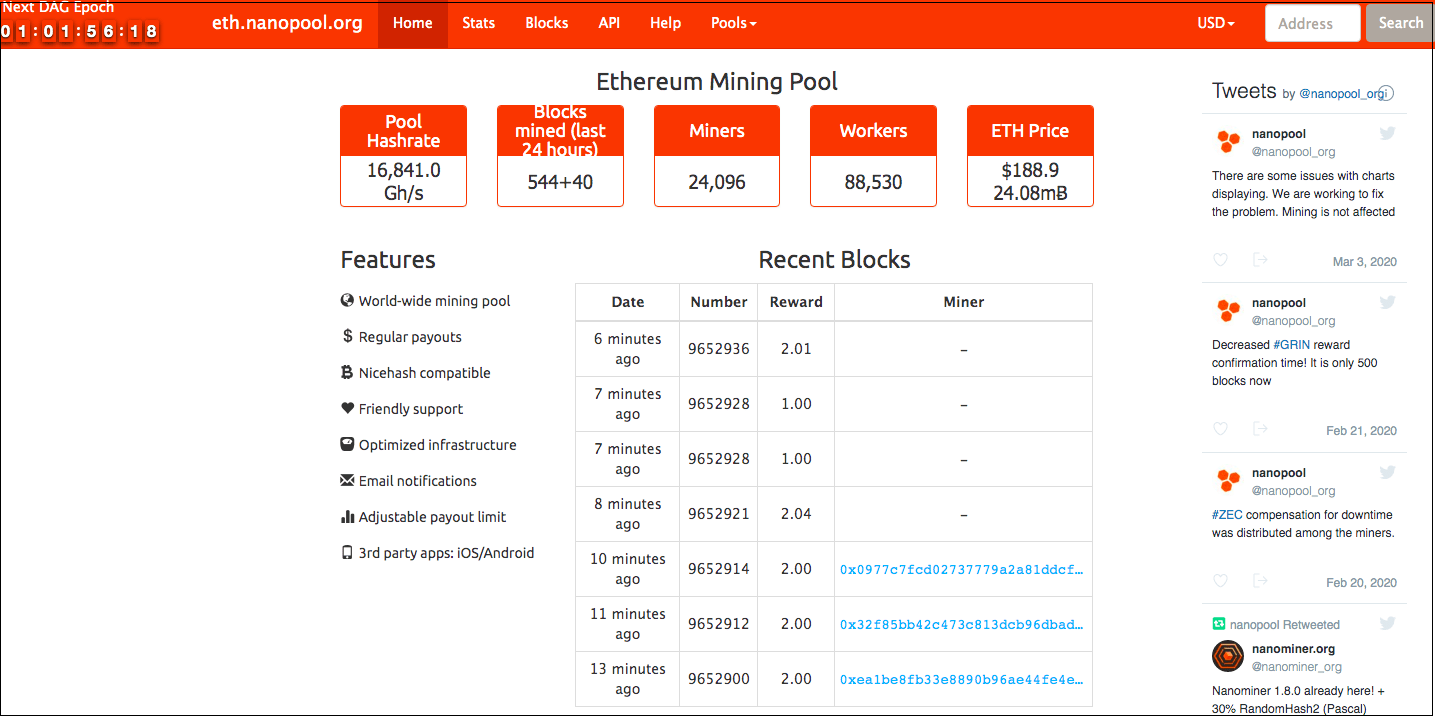
Task: Click the reward value 2.04
Action: [796, 514]
